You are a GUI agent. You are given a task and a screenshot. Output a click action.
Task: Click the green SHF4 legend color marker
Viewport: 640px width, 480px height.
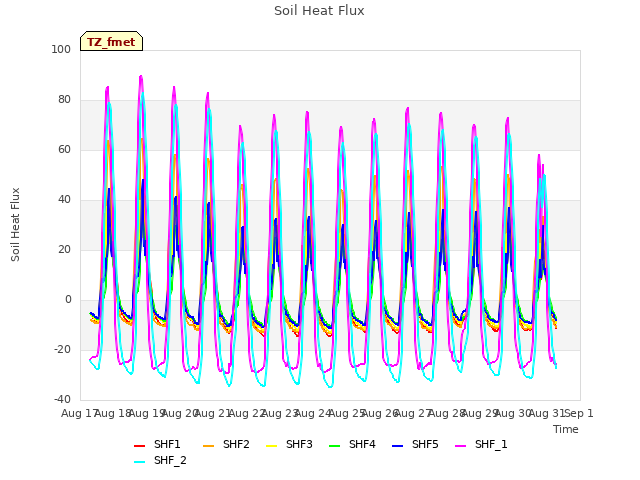click(x=335, y=446)
